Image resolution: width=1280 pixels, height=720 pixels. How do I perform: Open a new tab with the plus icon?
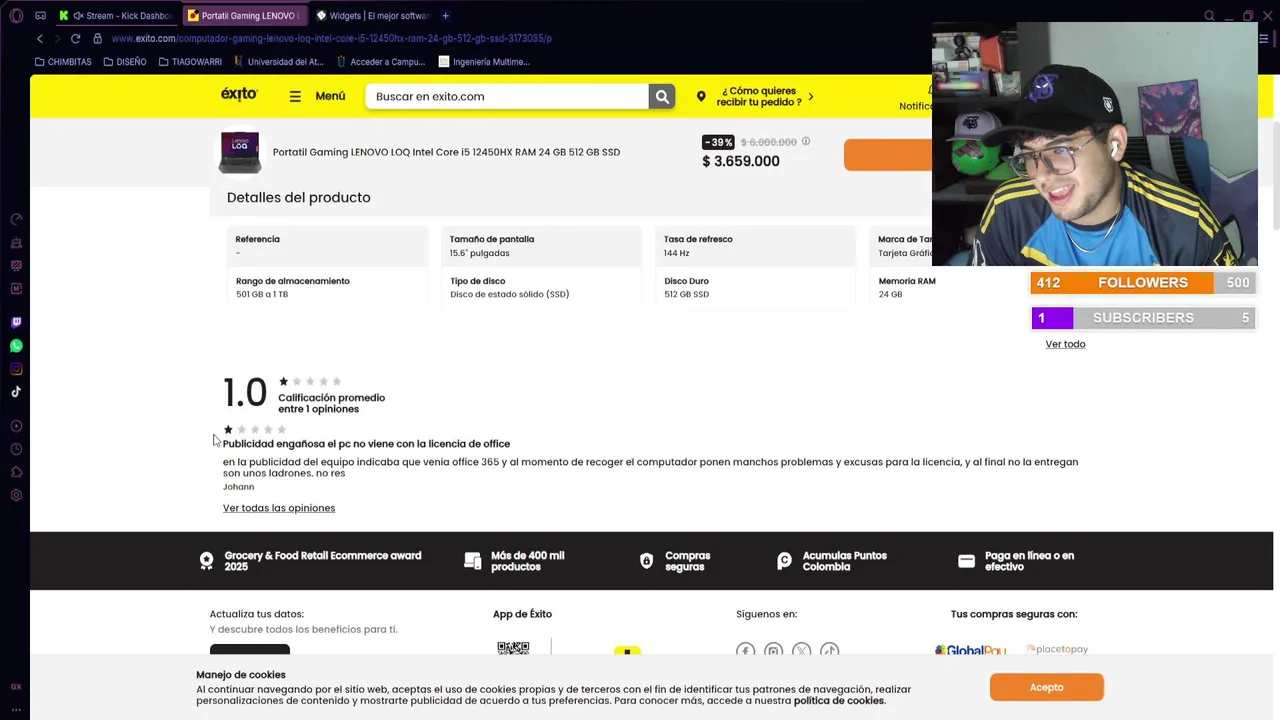click(x=445, y=16)
